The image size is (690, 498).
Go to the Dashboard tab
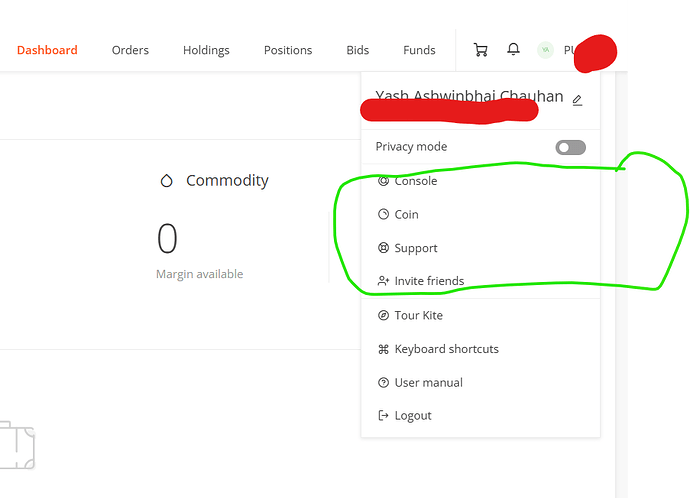(x=47, y=50)
